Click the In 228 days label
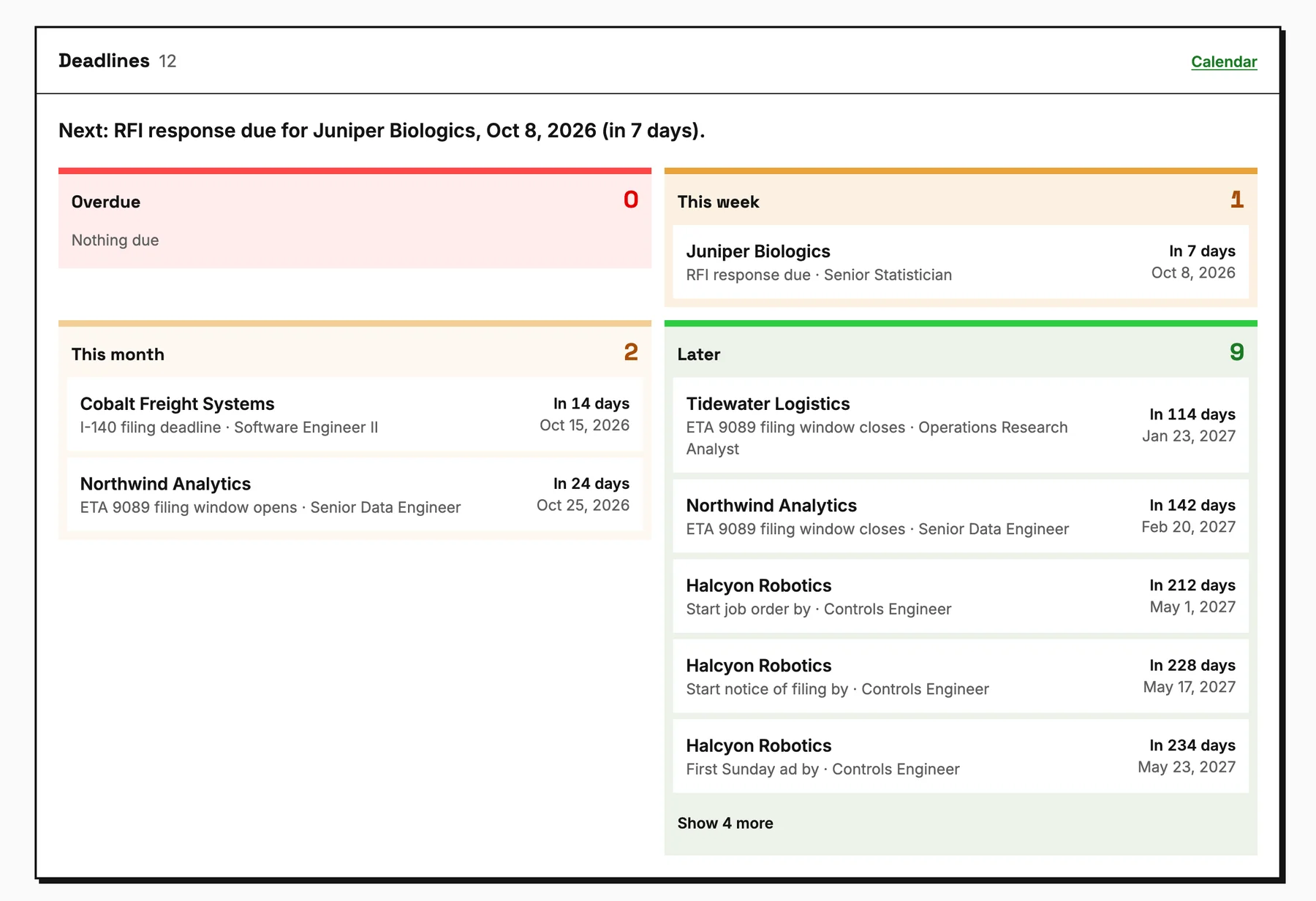The width and height of the screenshot is (1316, 901). click(x=1192, y=666)
